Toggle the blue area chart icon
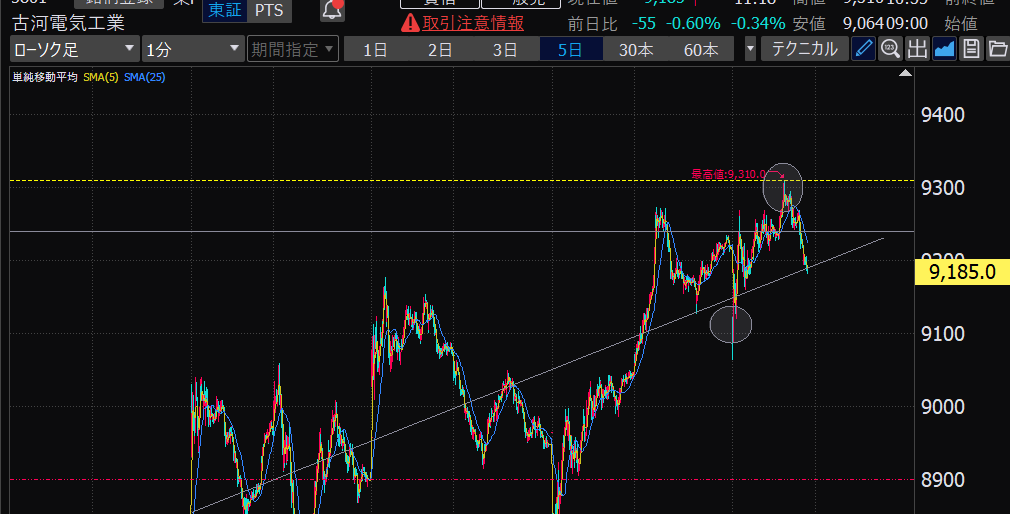 tap(944, 49)
